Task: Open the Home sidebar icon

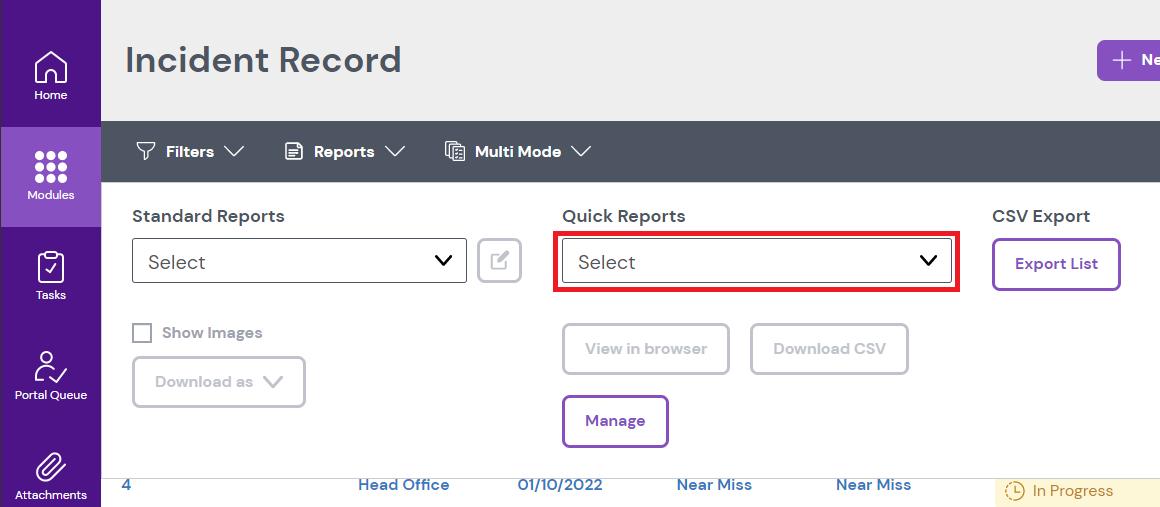Action: pos(50,69)
